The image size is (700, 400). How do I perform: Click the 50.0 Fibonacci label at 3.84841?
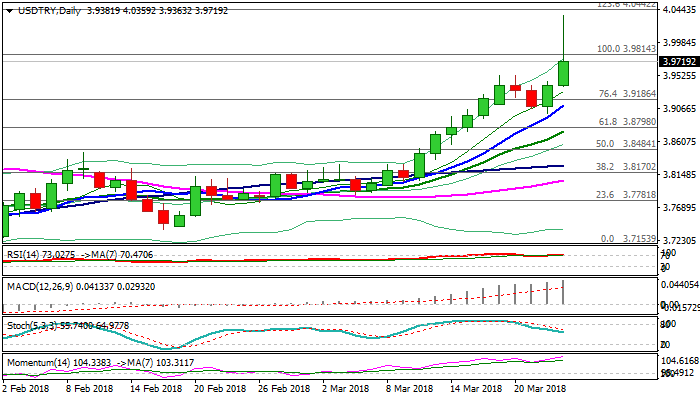[x=626, y=144]
